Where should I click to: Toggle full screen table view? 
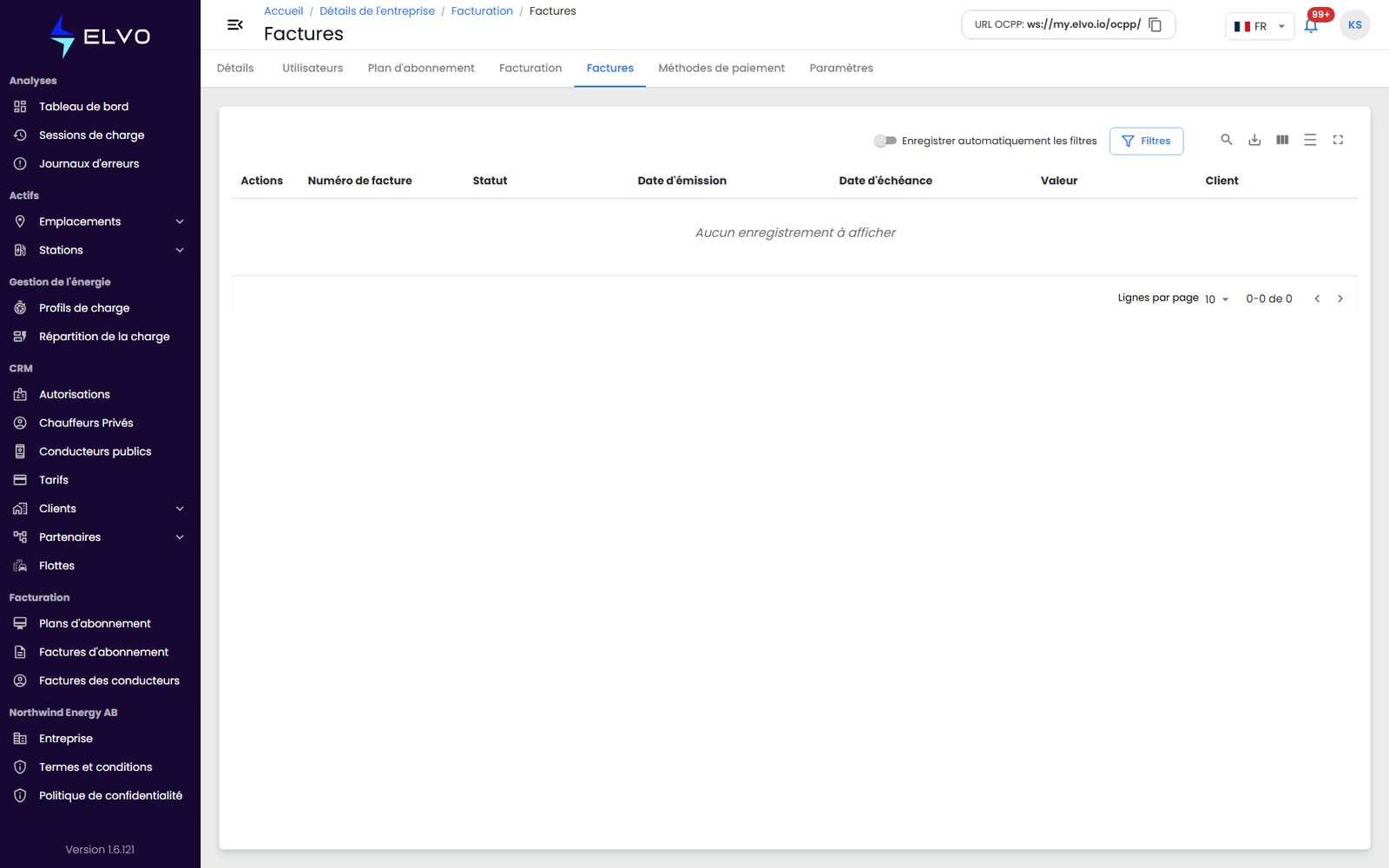pyautogui.click(x=1338, y=140)
